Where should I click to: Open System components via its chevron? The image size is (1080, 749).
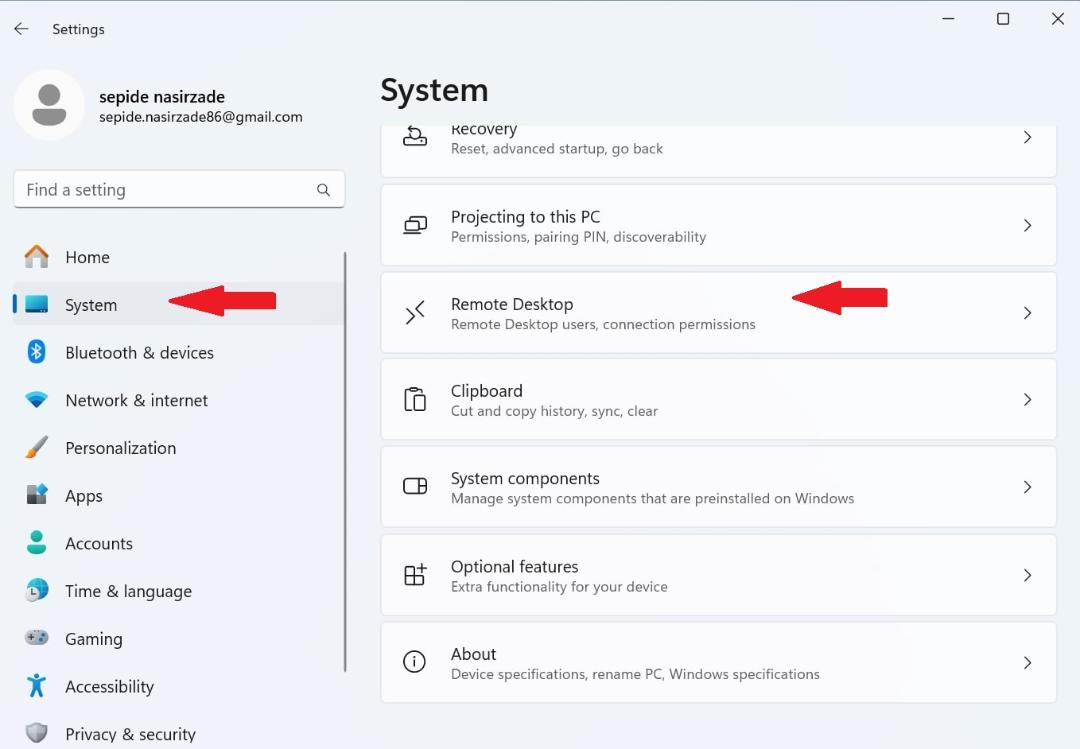[x=1027, y=487]
